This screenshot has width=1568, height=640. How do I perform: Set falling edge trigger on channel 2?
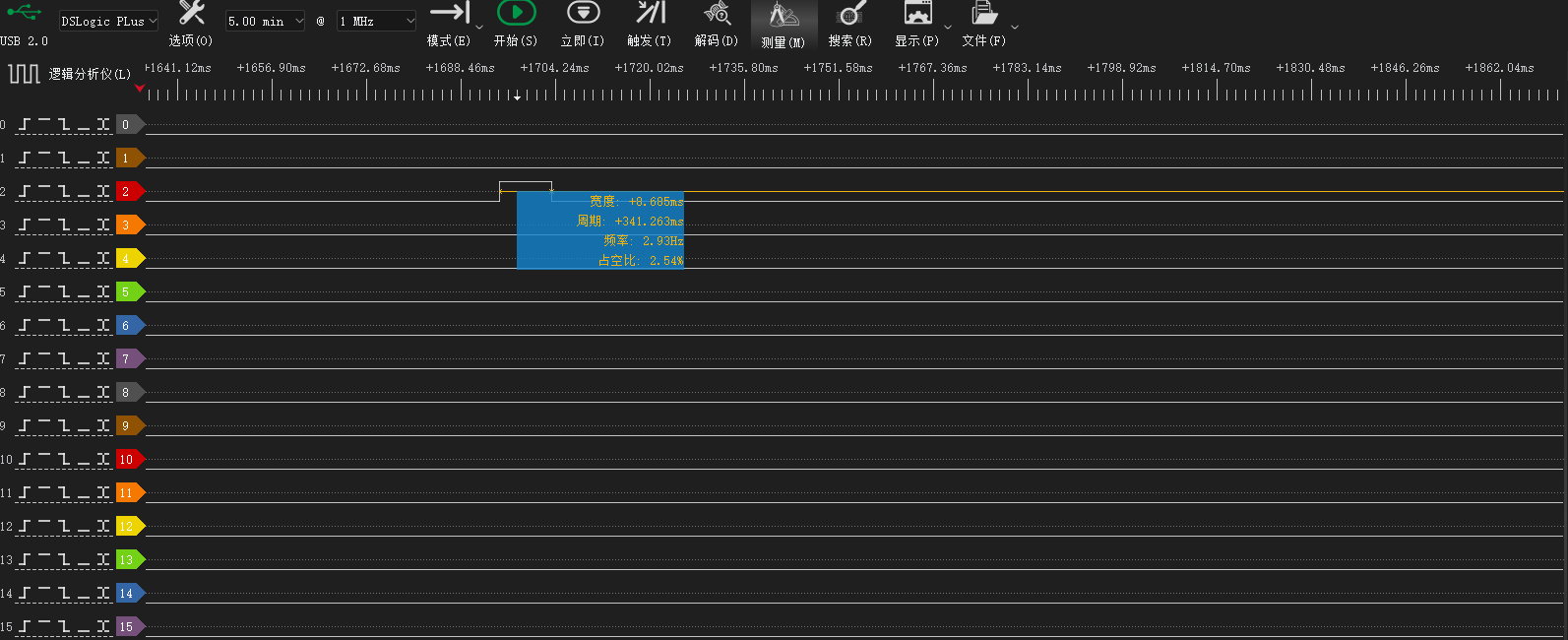tap(64, 192)
